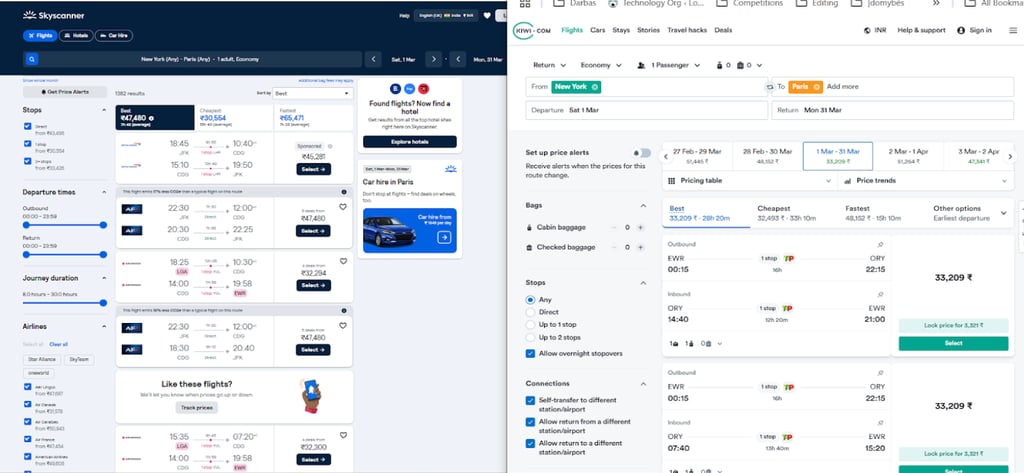
Task: Remove Paris tag in Kiwi To field
Action: (x=816, y=87)
